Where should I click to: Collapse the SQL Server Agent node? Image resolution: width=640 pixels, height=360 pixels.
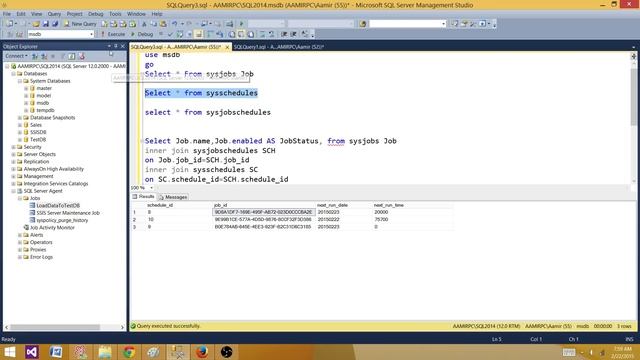coord(13,191)
